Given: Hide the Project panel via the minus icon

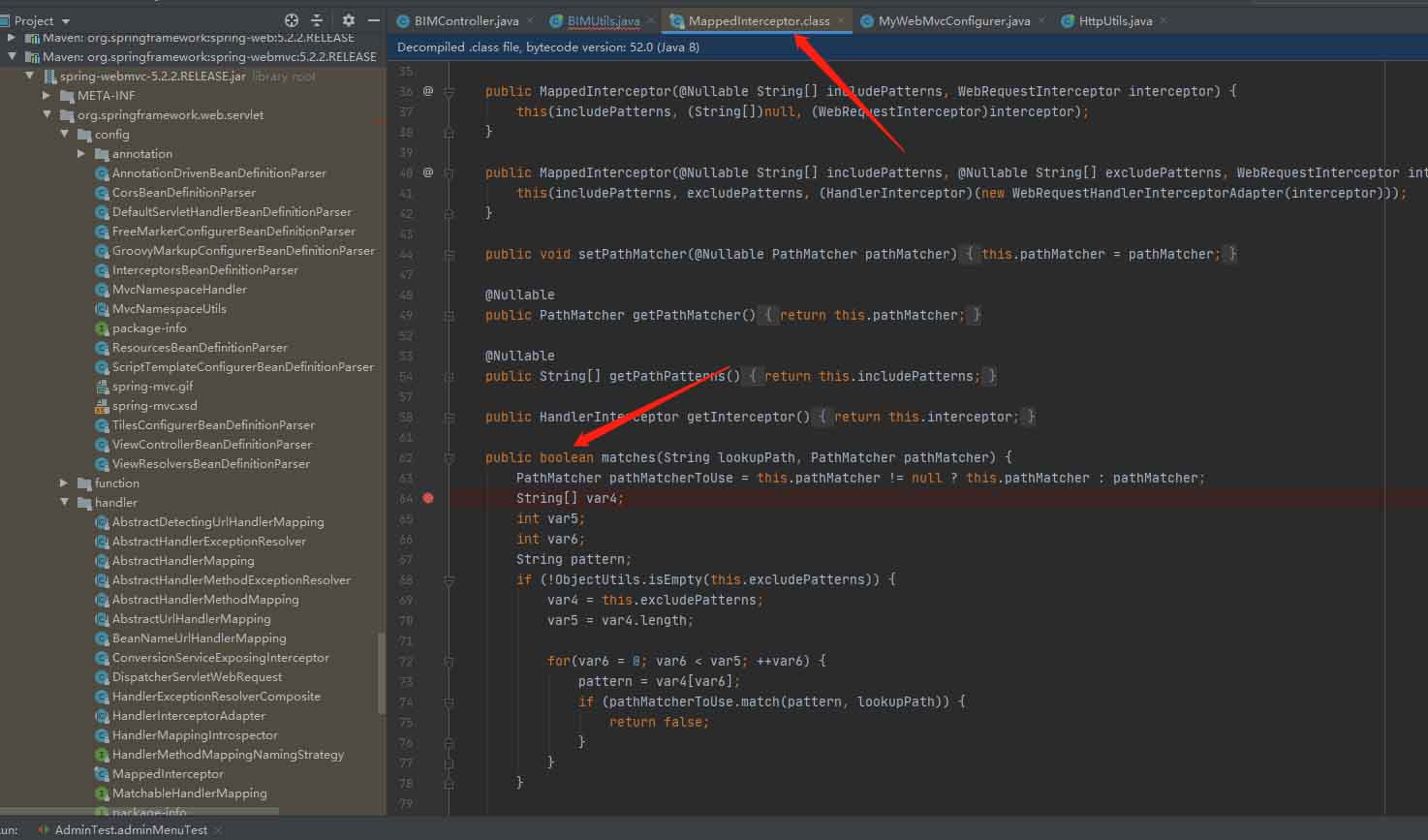Looking at the screenshot, I should point(373,19).
